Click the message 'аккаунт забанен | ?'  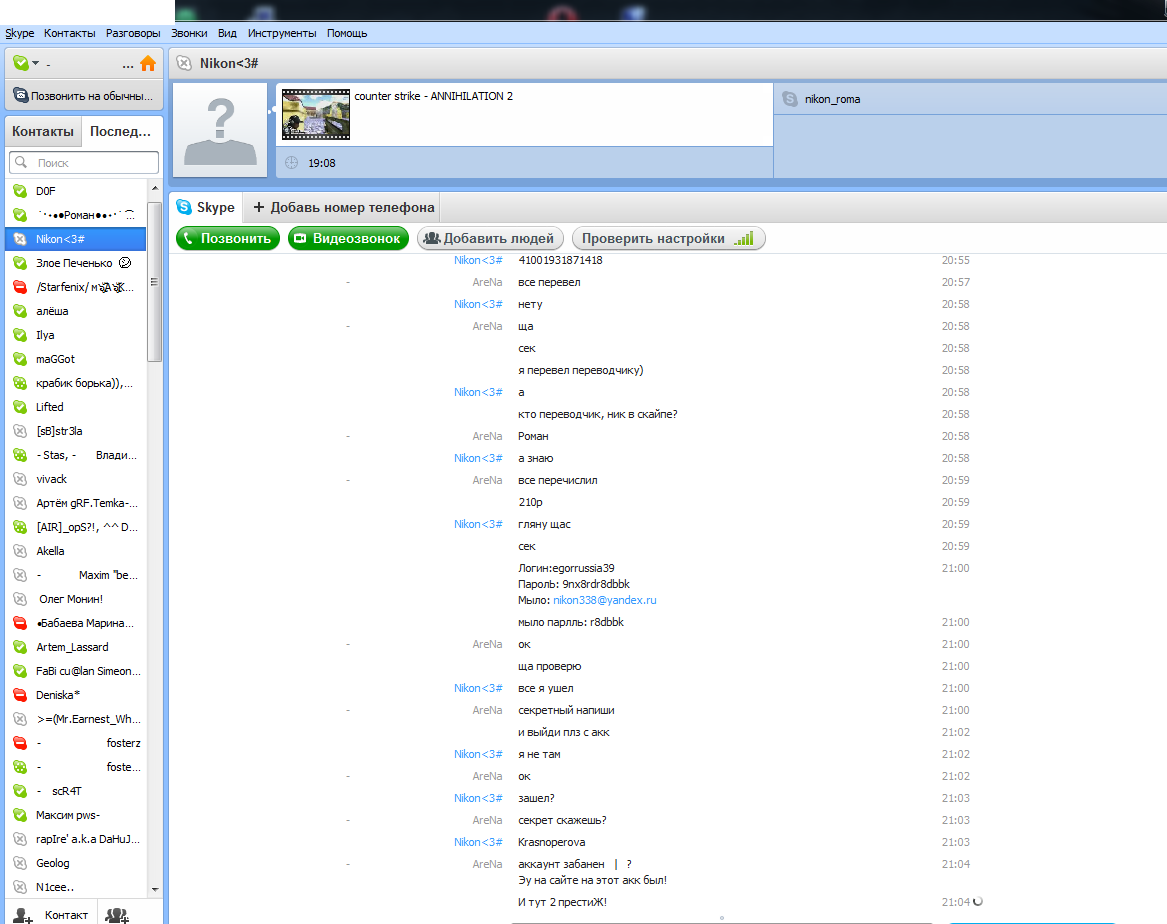(575, 864)
